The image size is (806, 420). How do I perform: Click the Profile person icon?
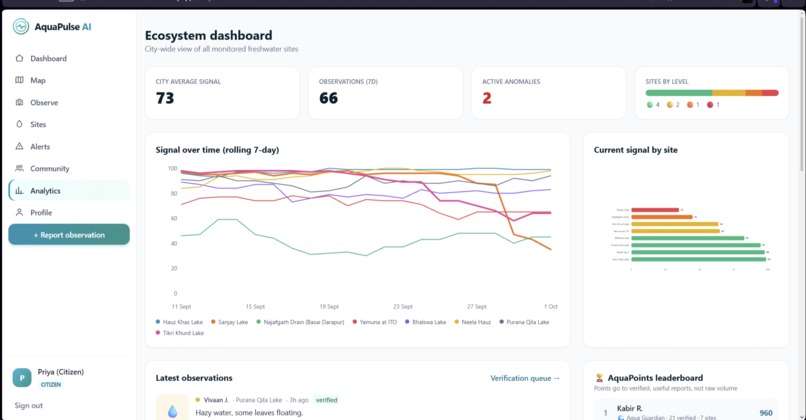(20, 212)
